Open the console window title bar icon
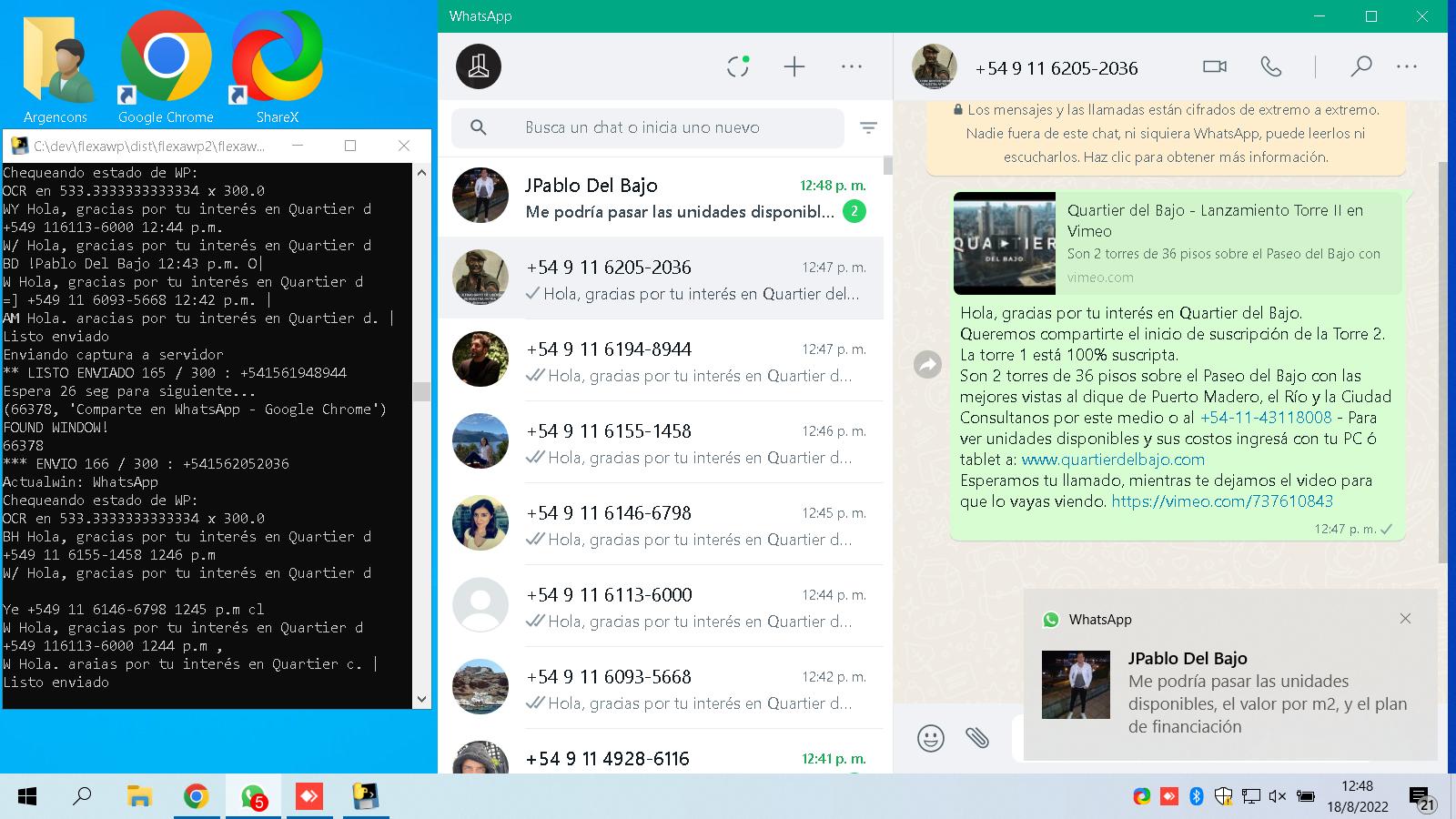 (18, 146)
